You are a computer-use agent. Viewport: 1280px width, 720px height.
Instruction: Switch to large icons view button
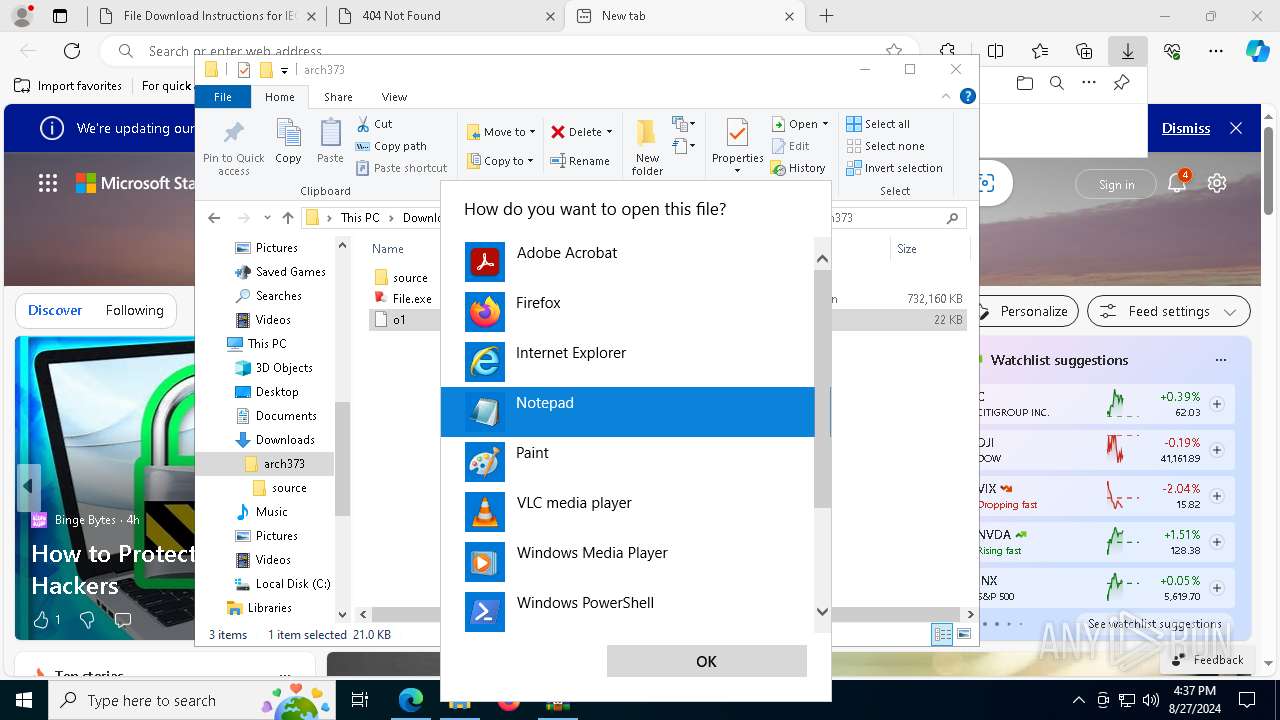click(964, 634)
